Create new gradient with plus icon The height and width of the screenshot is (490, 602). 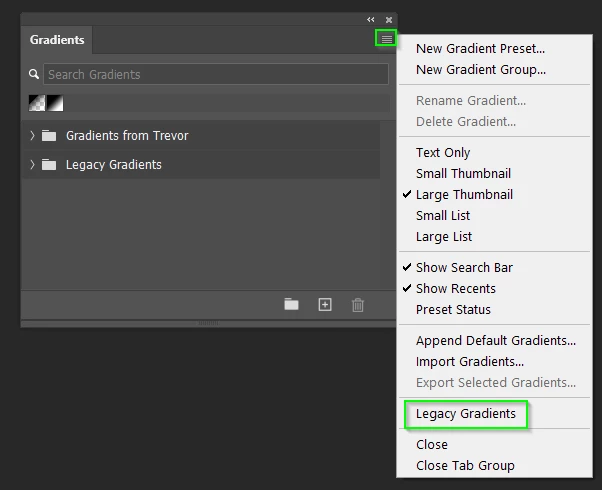325,305
